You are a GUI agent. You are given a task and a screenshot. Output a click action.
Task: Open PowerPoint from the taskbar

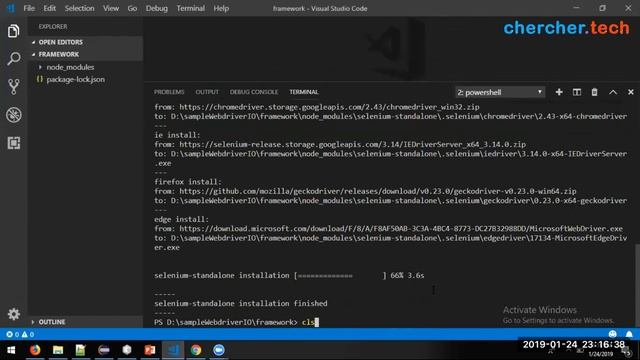pyautogui.click(x=150, y=350)
